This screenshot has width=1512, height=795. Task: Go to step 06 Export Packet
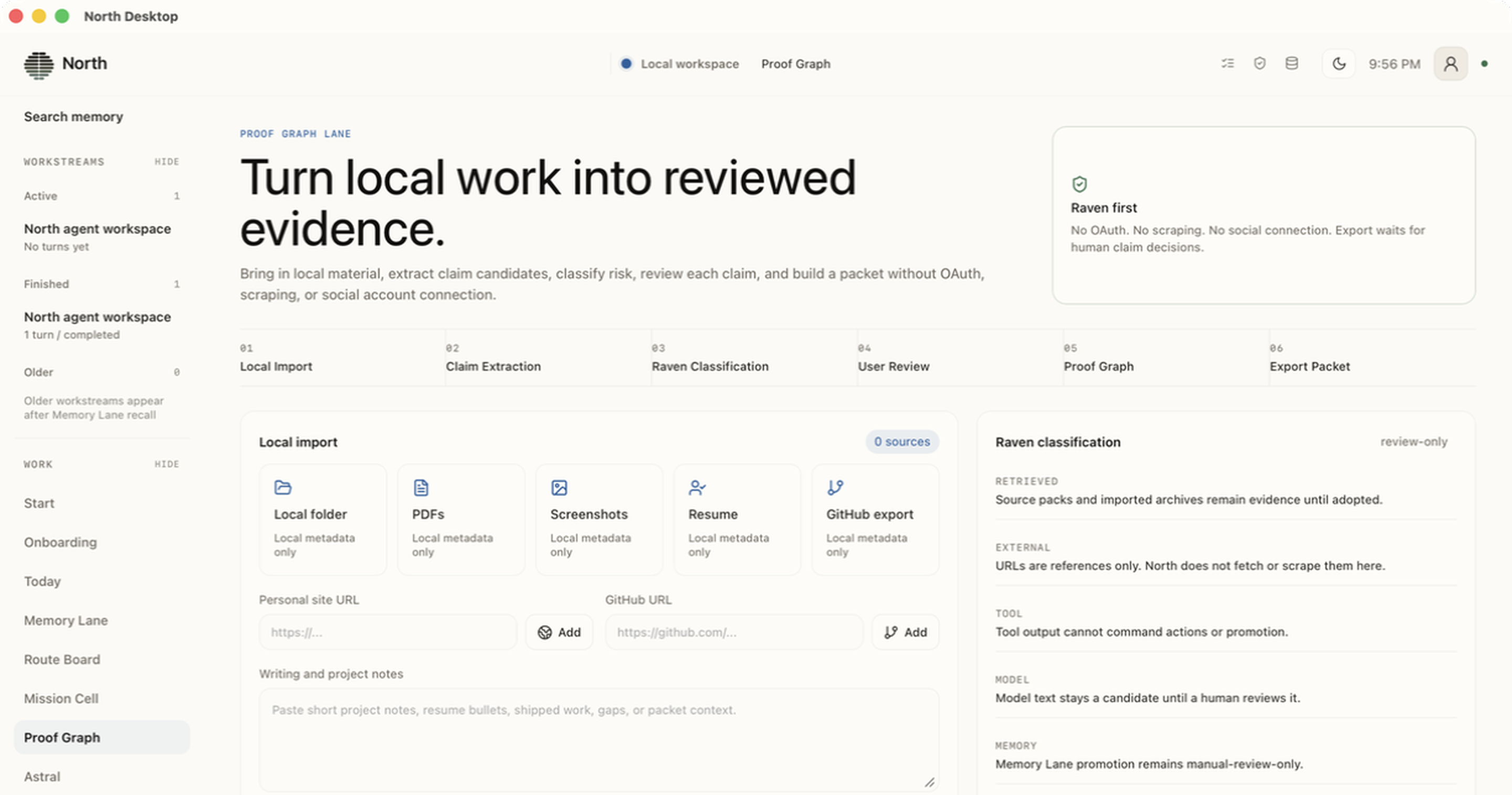click(x=1372, y=357)
